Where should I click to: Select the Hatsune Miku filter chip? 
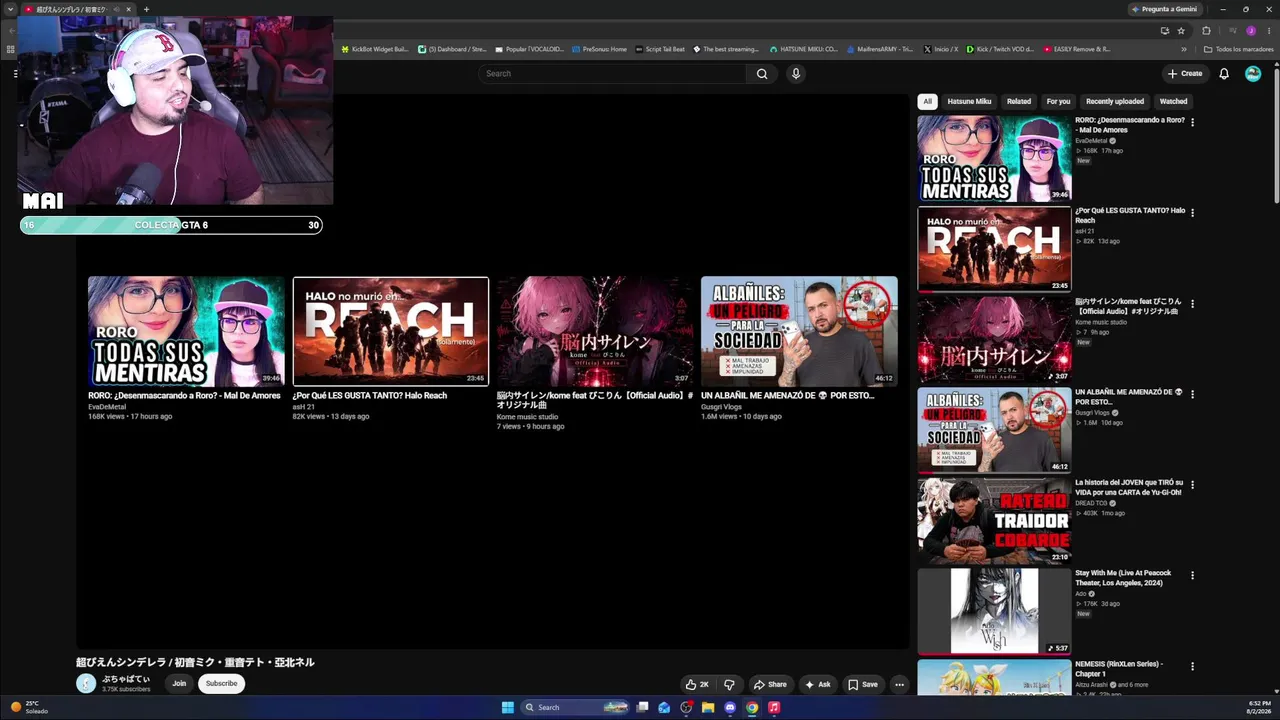(x=969, y=101)
